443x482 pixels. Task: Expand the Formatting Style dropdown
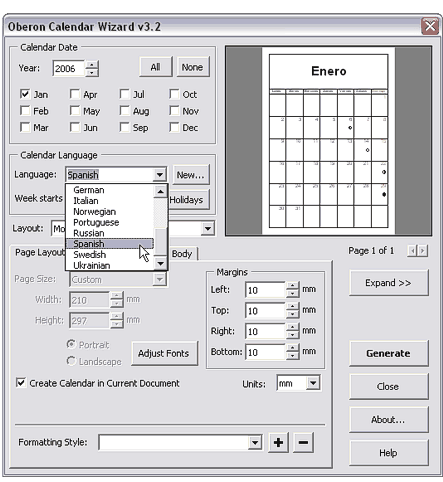point(255,443)
